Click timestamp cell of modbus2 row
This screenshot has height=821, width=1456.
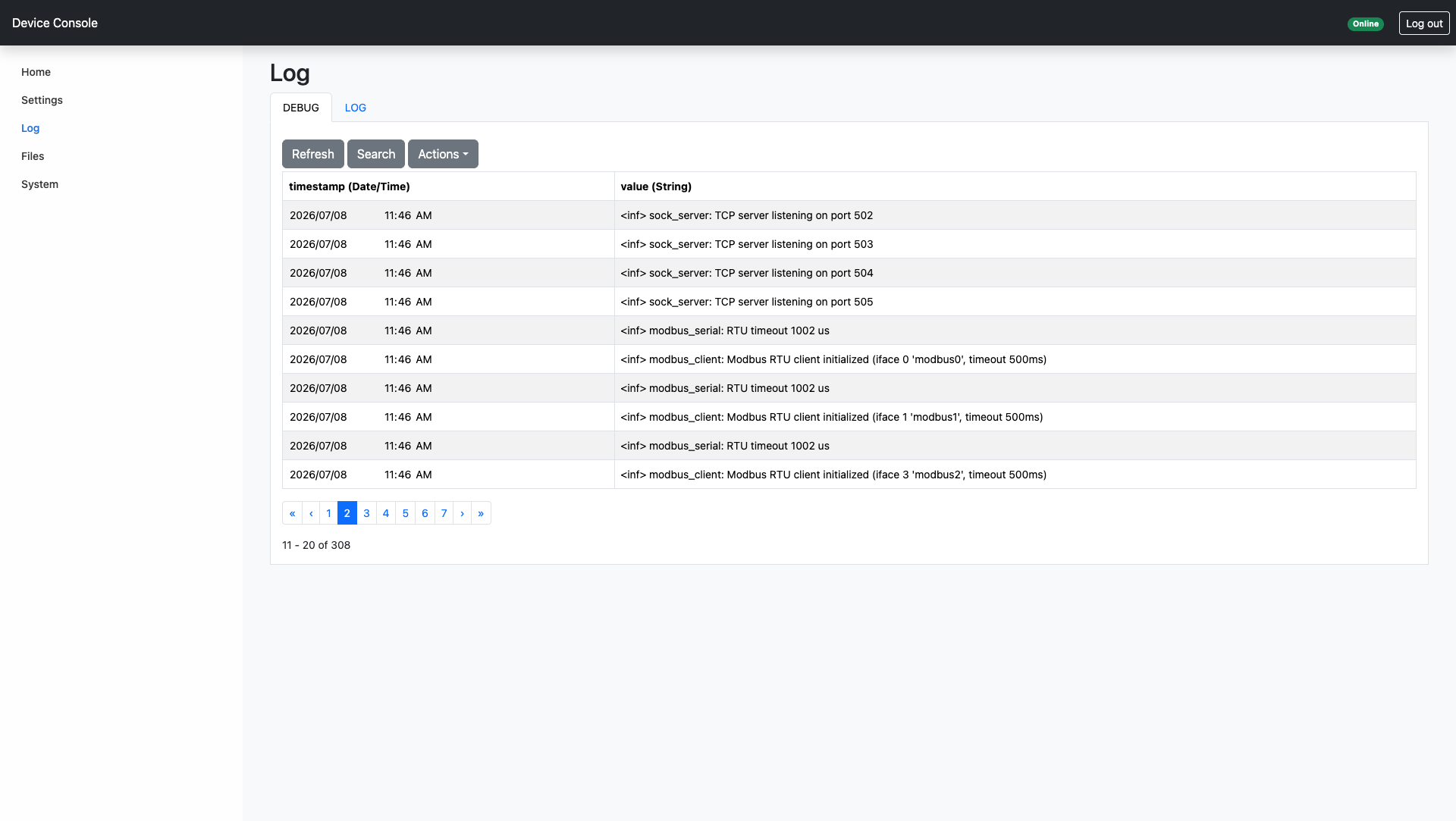pyautogui.click(x=448, y=475)
